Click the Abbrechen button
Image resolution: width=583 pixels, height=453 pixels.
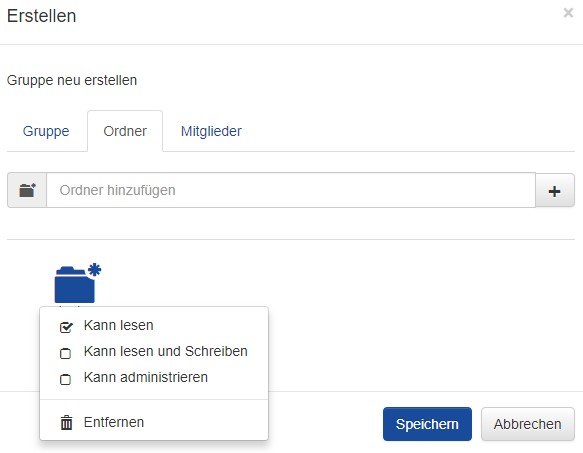(528, 424)
